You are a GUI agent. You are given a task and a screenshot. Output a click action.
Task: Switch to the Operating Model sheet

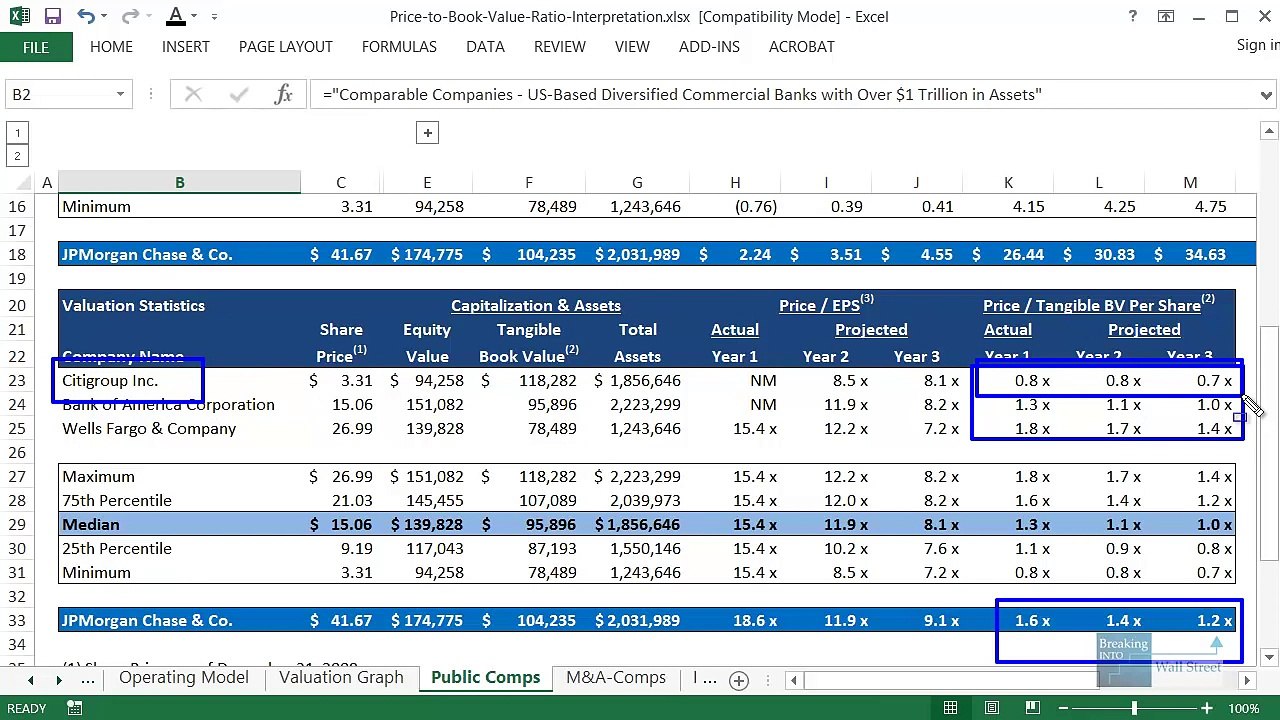click(184, 678)
